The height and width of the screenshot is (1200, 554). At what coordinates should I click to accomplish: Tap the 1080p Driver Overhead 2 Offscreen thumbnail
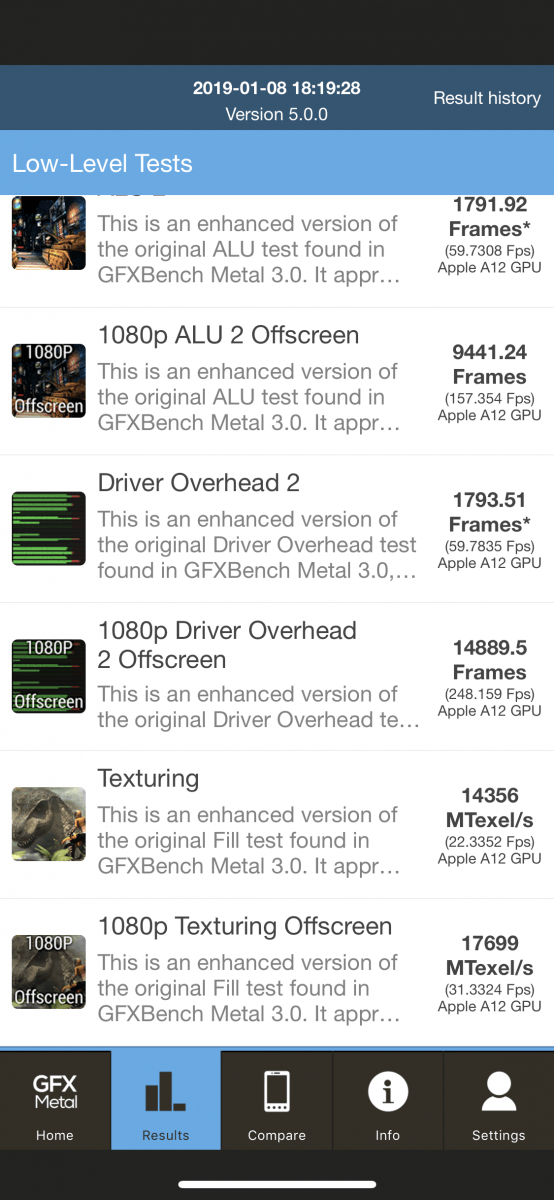tap(49, 676)
